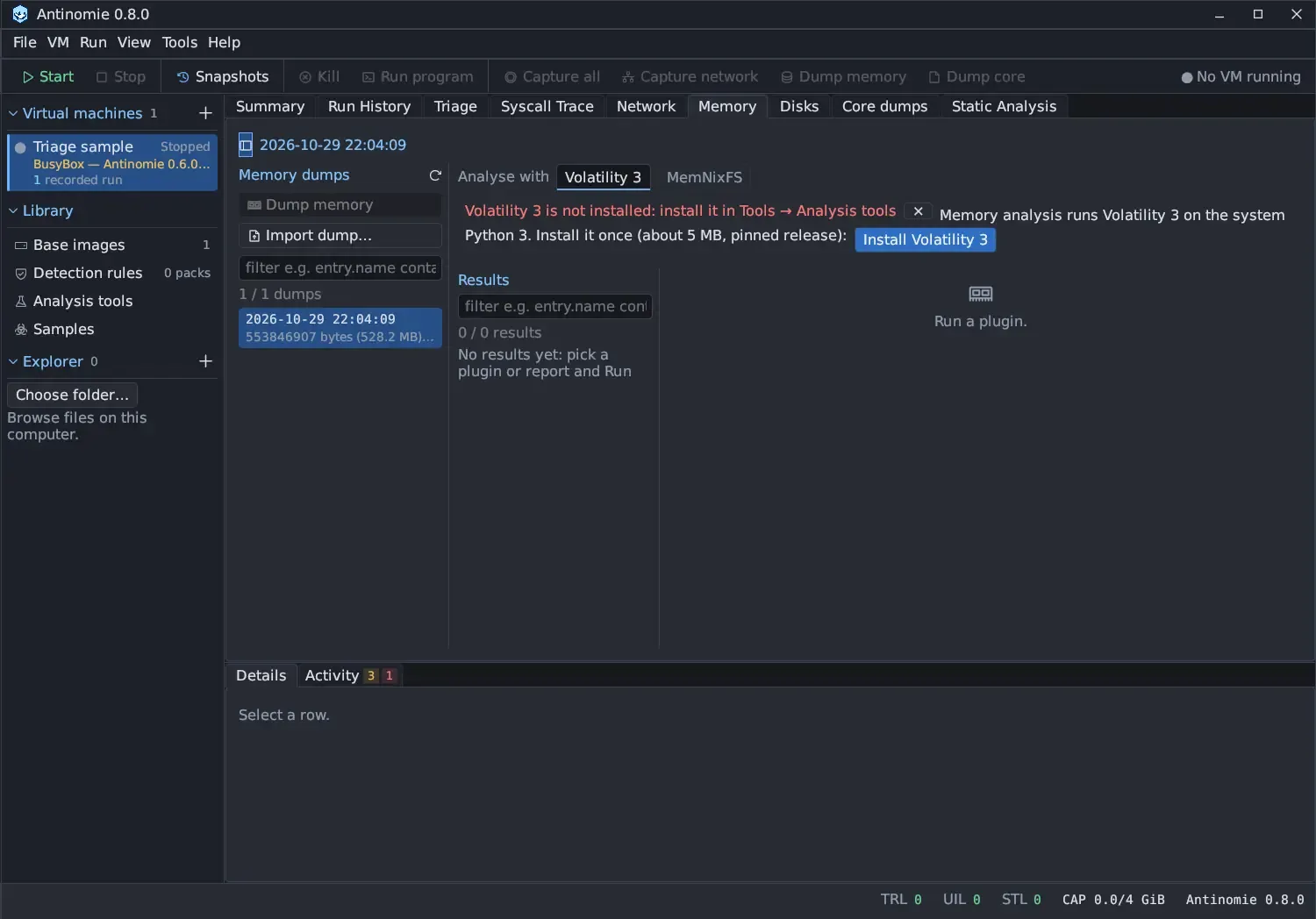Click Capture all toolbar button
Image resolution: width=1316 pixels, height=919 pixels.
[x=552, y=76]
